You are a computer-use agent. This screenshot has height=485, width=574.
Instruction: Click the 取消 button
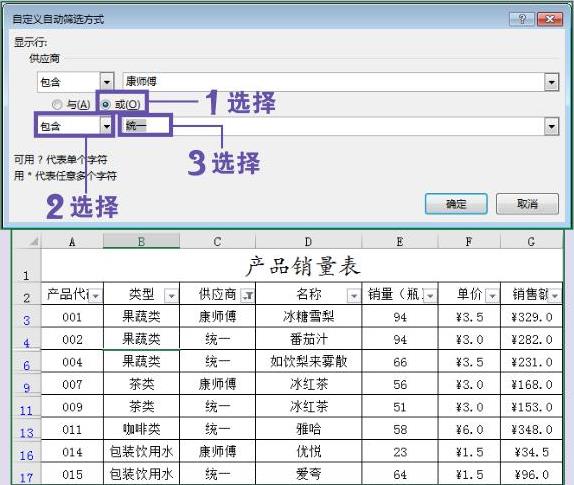pyautogui.click(x=527, y=204)
